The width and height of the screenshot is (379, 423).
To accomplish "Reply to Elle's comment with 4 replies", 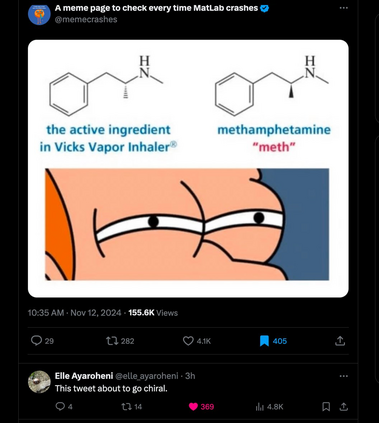I will pos(60,406).
